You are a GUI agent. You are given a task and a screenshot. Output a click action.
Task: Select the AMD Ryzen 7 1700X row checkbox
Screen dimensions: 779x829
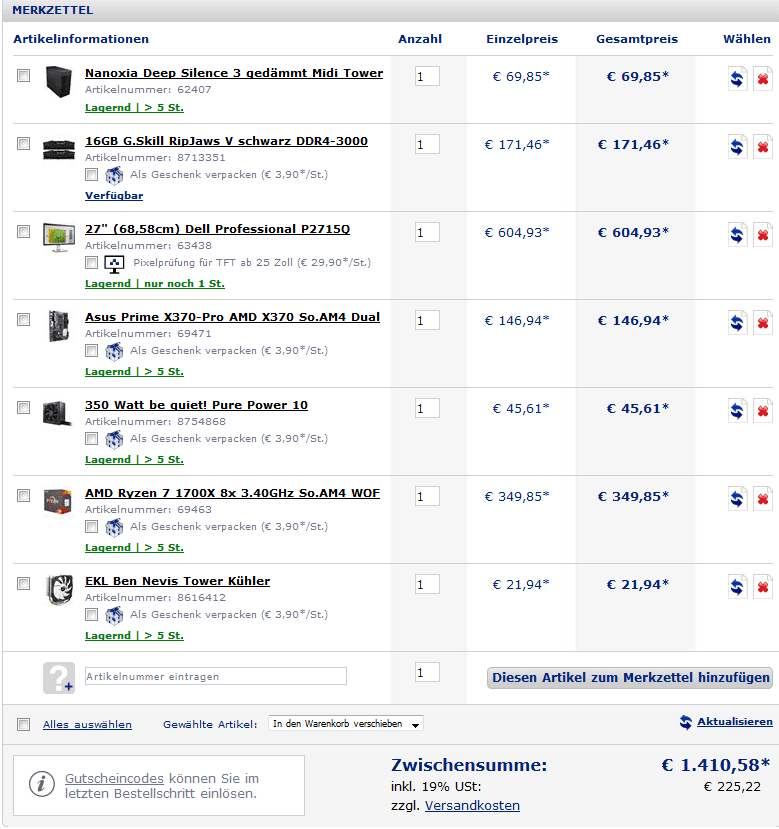point(23,495)
